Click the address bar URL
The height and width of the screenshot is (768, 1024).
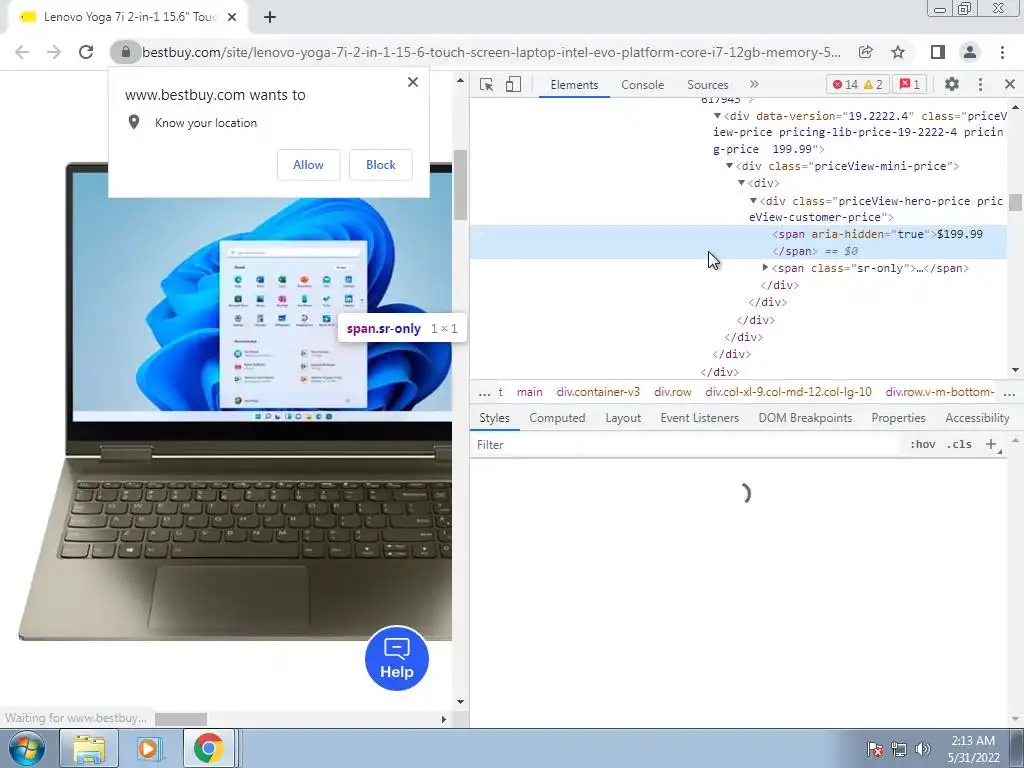[x=491, y=52]
